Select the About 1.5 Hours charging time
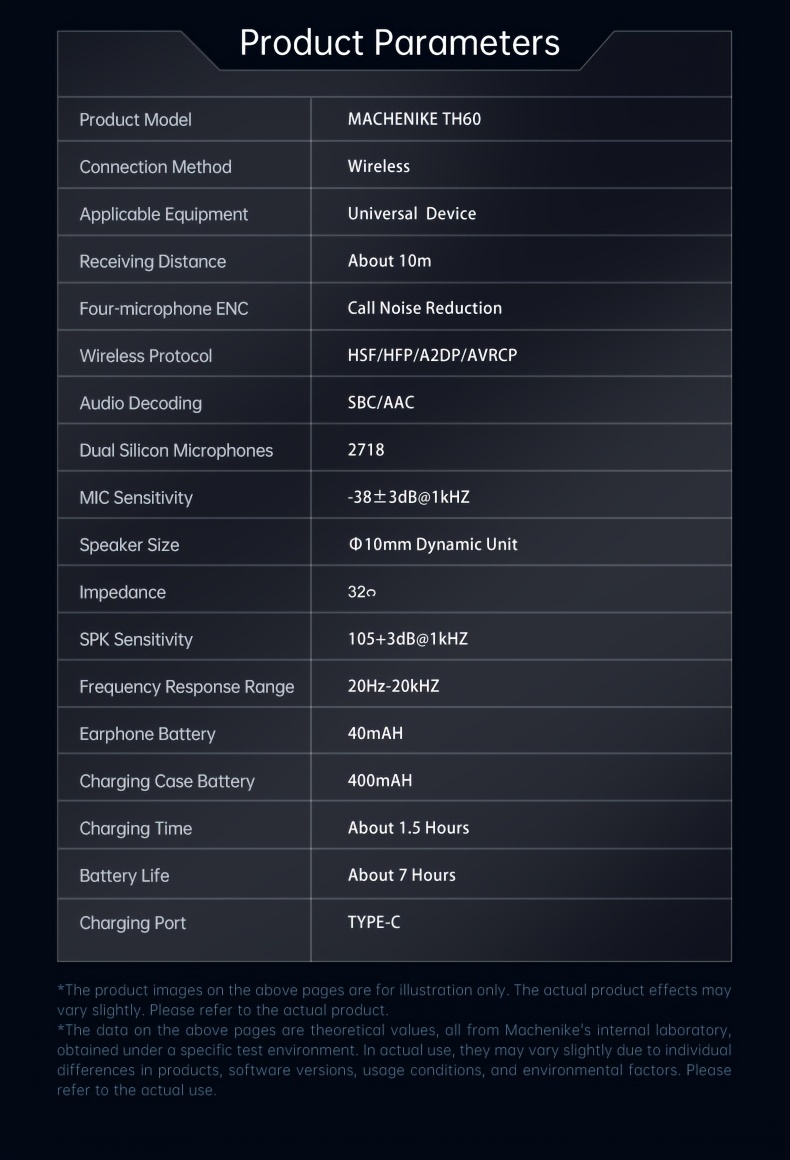Image resolution: width=790 pixels, height=1160 pixels. coord(408,828)
